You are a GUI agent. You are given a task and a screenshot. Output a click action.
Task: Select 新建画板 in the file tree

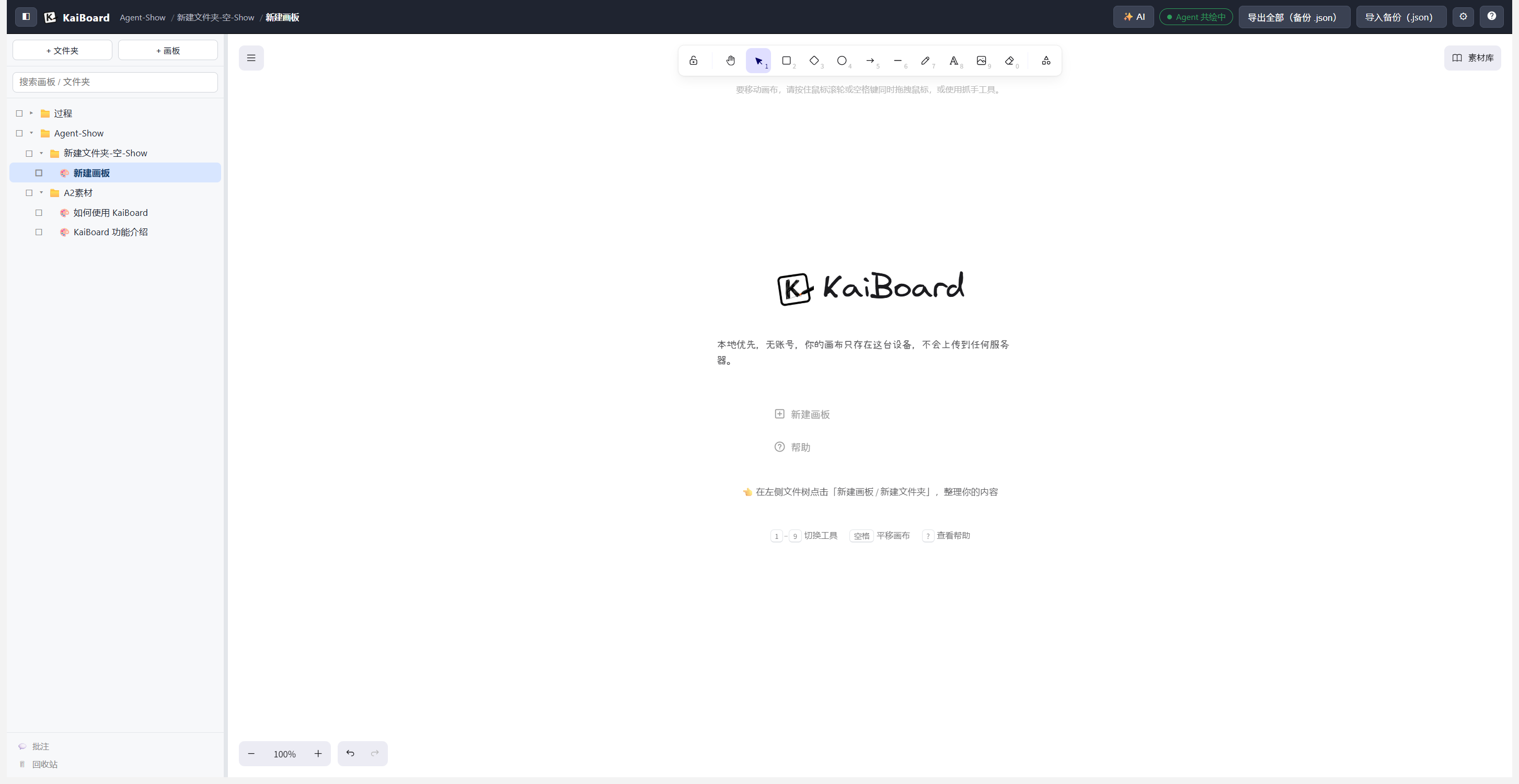pyautogui.click(x=116, y=172)
